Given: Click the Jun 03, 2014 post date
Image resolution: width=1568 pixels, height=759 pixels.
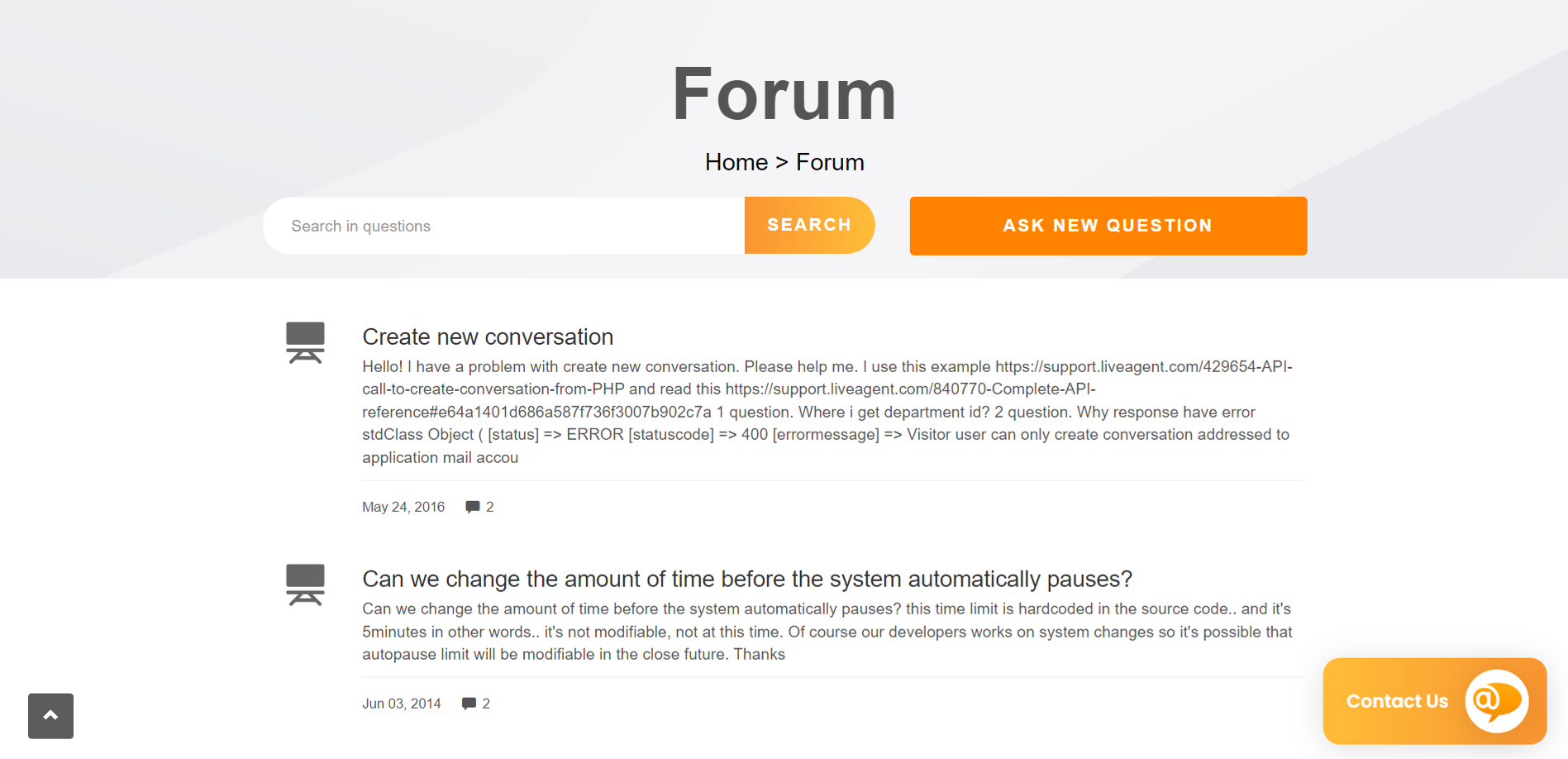Looking at the screenshot, I should point(401,704).
